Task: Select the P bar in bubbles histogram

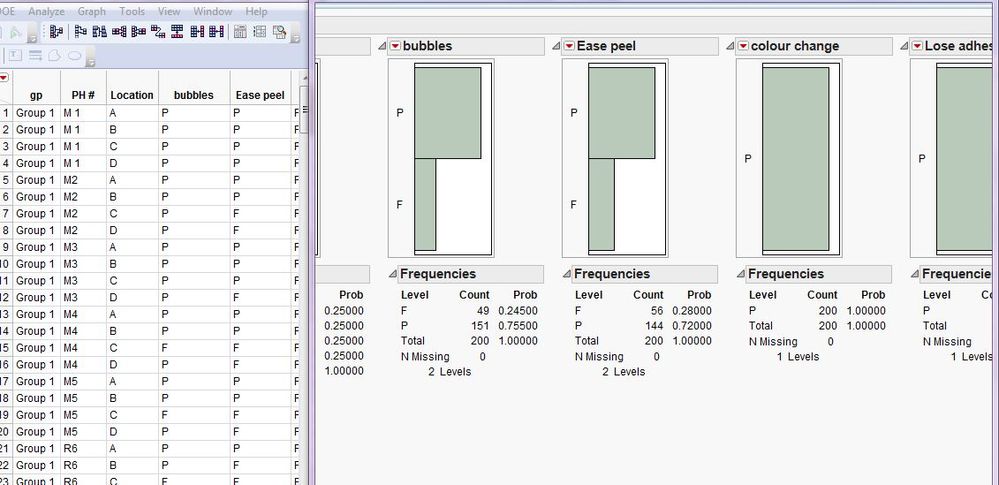Action: coord(447,113)
